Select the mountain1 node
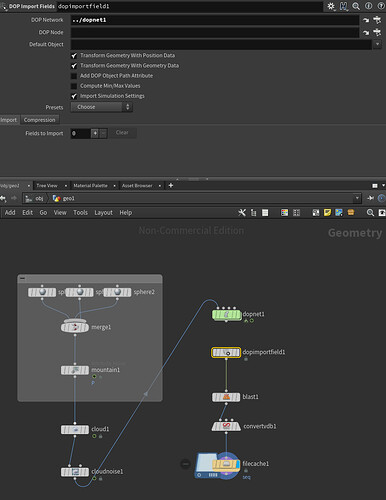The image size is (386, 500). pyautogui.click(x=75, y=370)
